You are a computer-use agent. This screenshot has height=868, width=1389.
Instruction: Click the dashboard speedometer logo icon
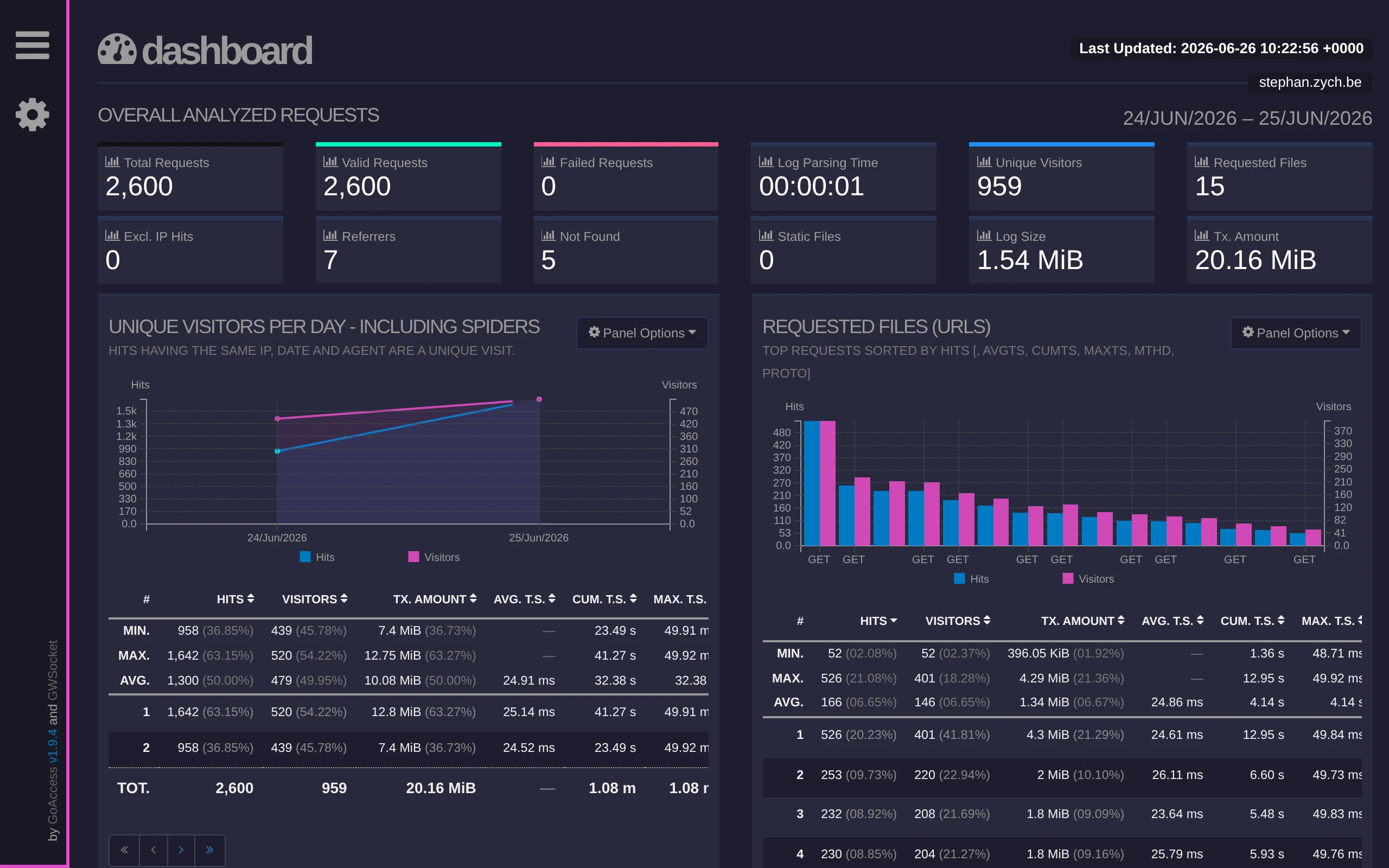pos(117,50)
